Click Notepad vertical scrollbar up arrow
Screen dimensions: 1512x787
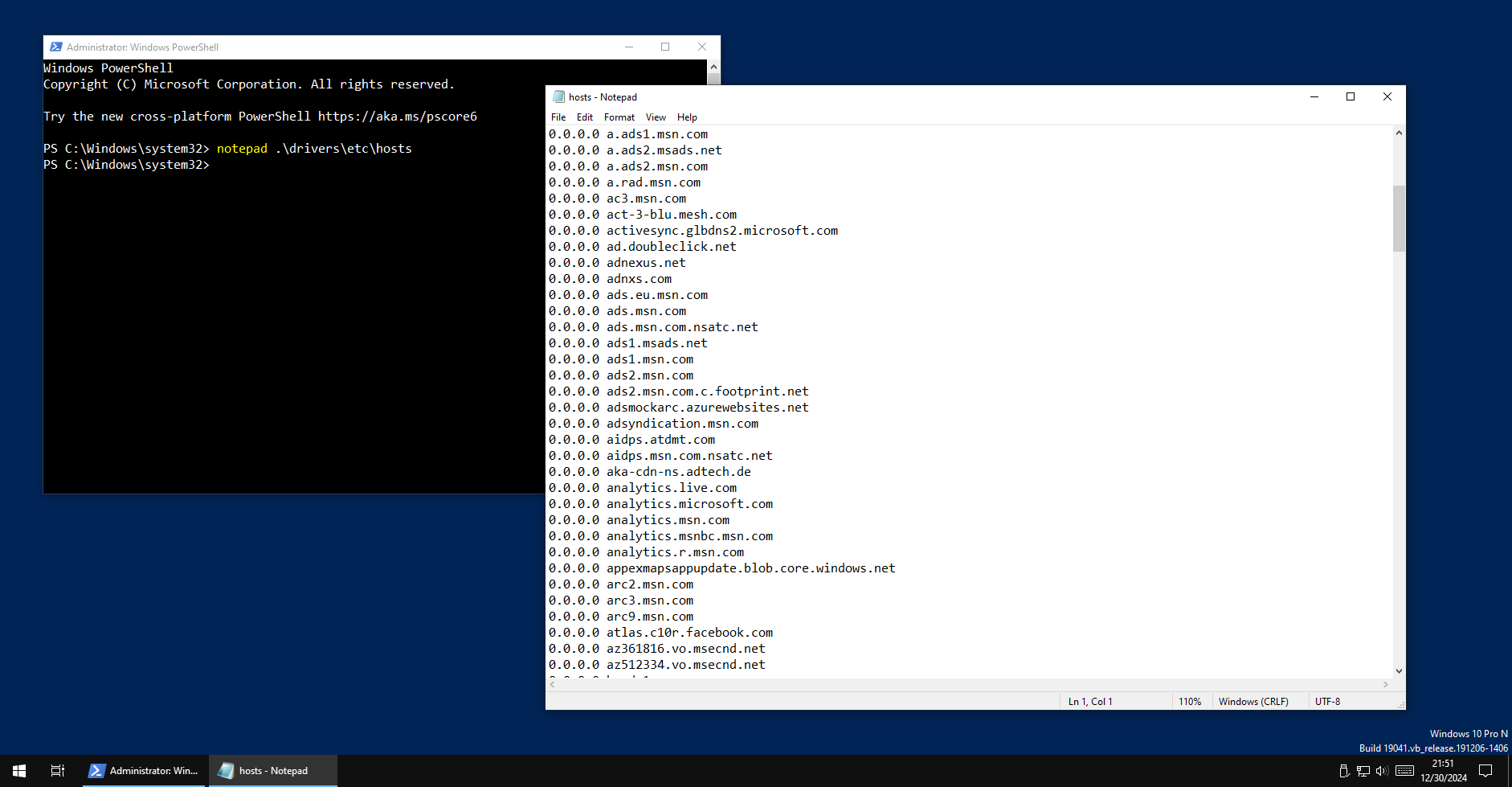tap(1399, 133)
